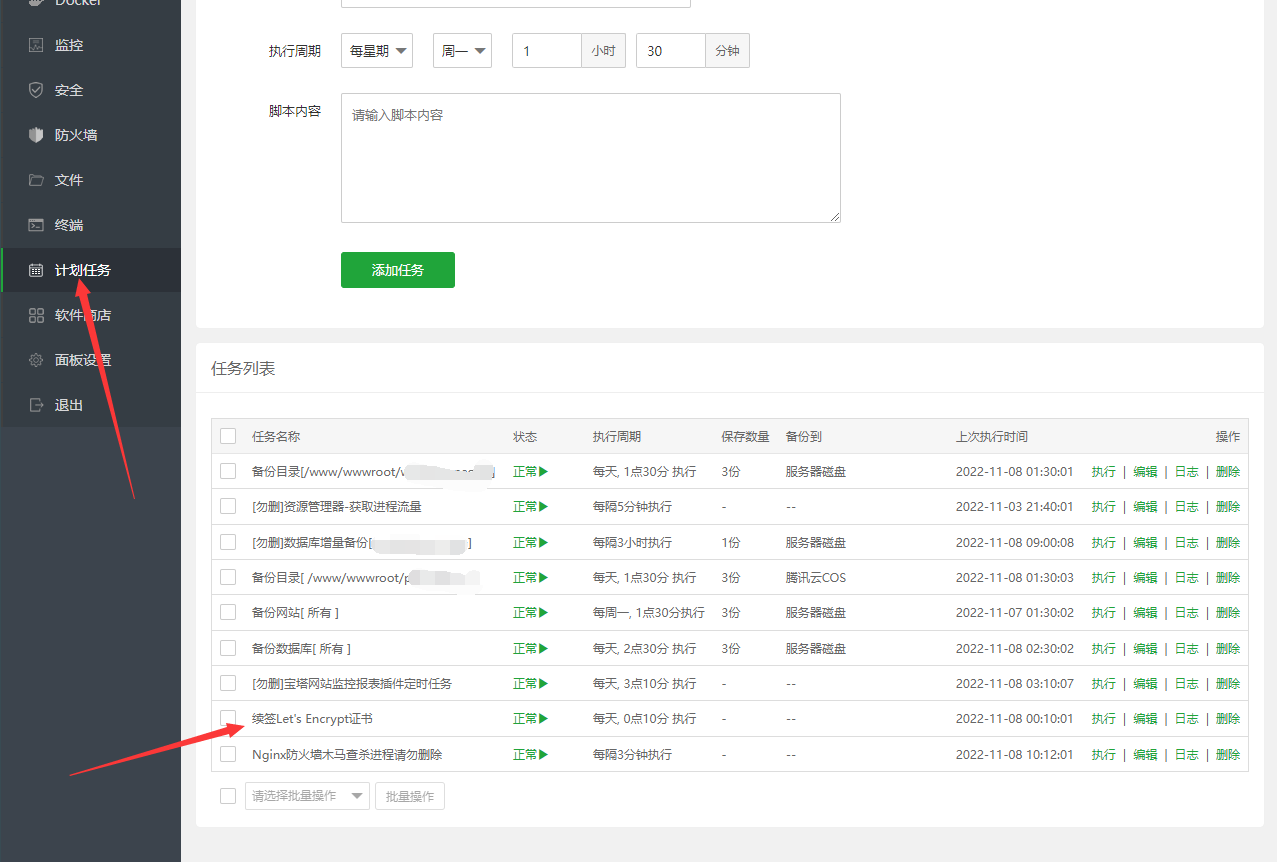Toggle status 正常 for 续签Let's Encrypt证书
This screenshot has width=1277, height=862.
point(531,719)
